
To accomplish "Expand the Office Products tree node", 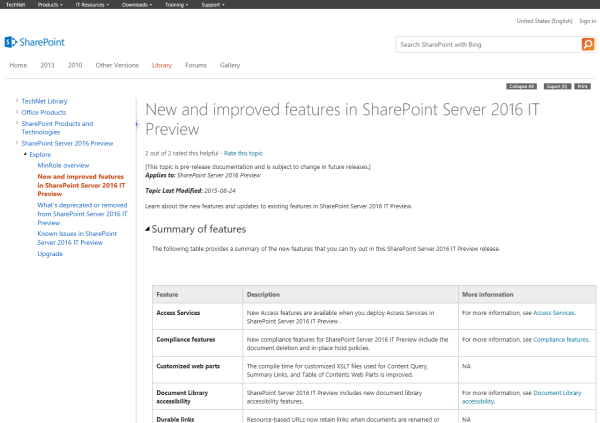I will 17,112.
